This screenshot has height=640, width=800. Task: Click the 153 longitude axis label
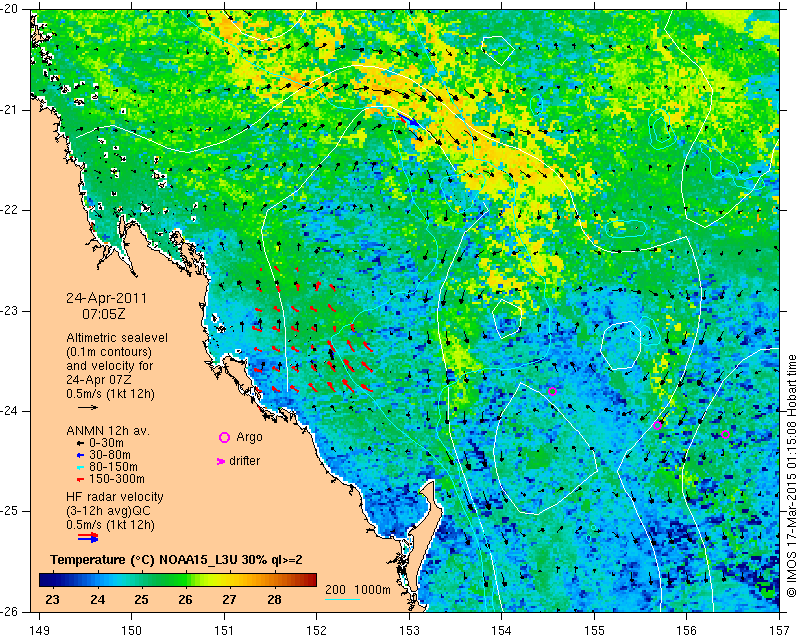coord(409,630)
